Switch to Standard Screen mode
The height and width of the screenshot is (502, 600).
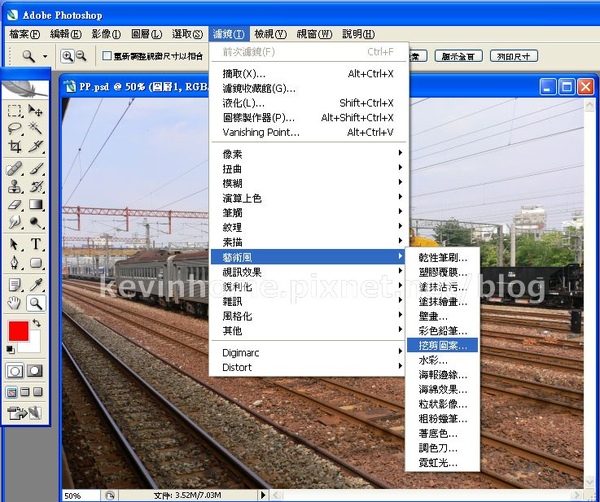click(x=11, y=392)
